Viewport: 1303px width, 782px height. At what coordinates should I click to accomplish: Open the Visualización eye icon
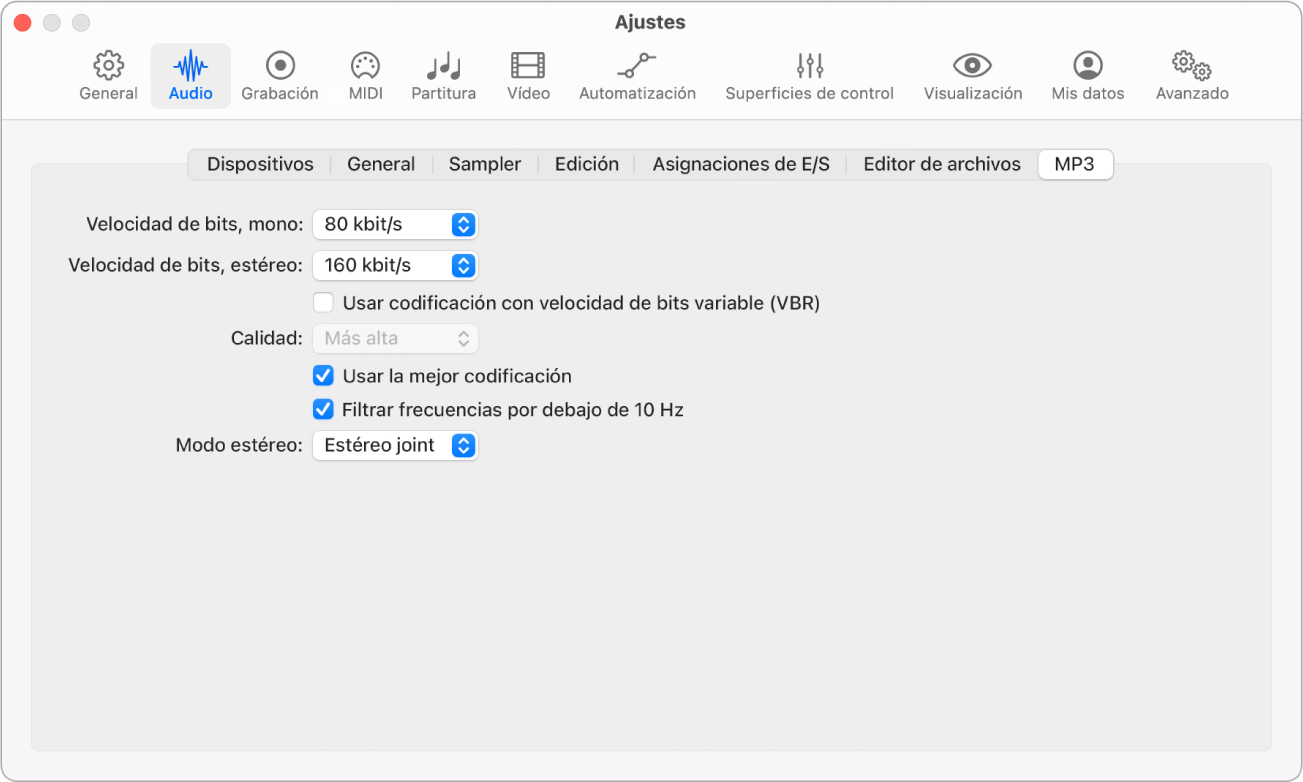973,66
